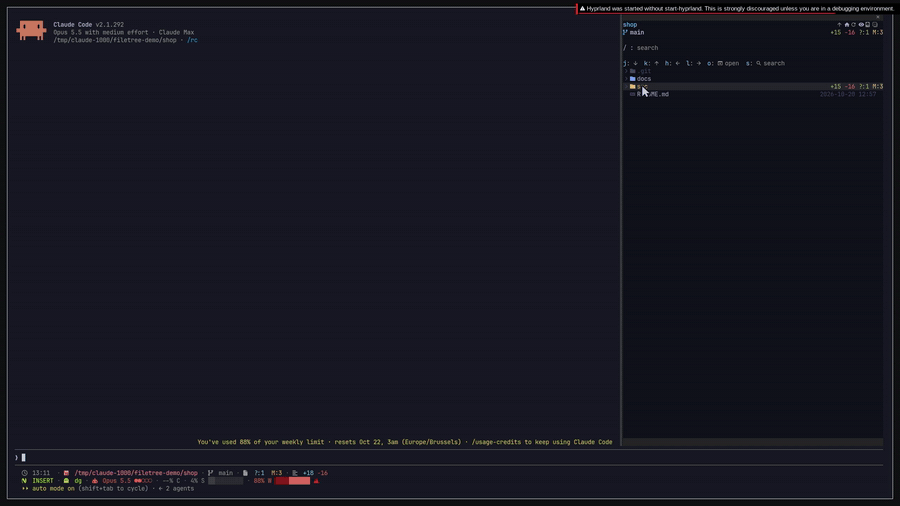Open the README.md file
The width and height of the screenshot is (900, 506).
[x=653, y=94]
